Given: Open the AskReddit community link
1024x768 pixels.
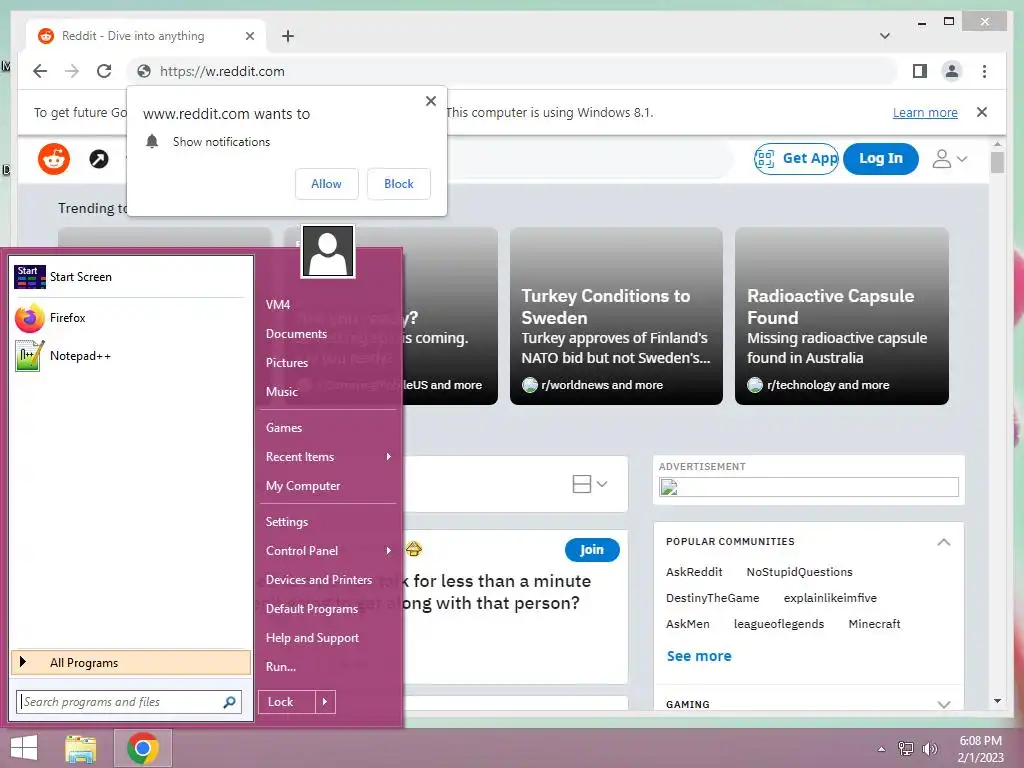Looking at the screenshot, I should [694, 572].
